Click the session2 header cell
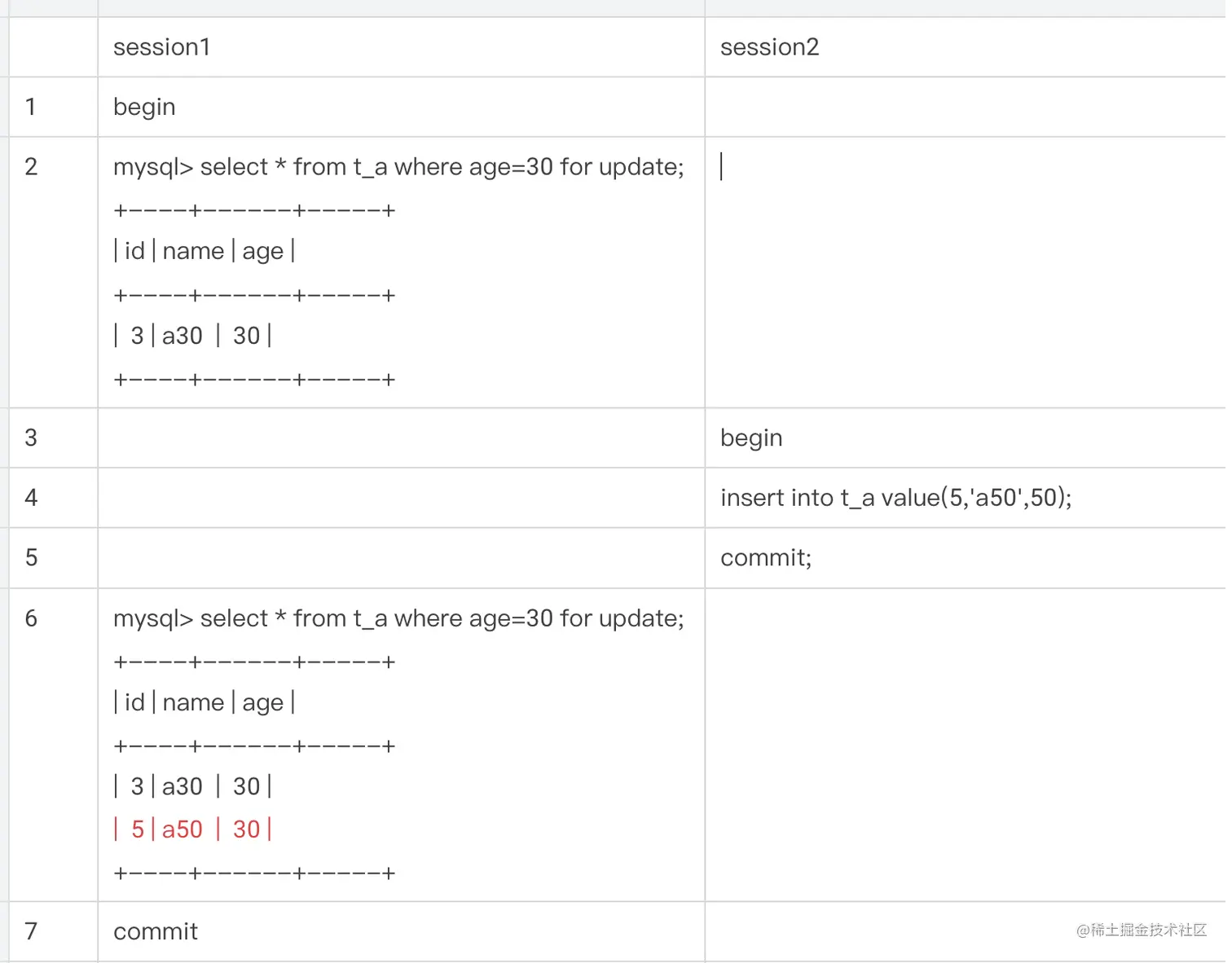Viewport: 1232px width, 963px height. coord(966,47)
